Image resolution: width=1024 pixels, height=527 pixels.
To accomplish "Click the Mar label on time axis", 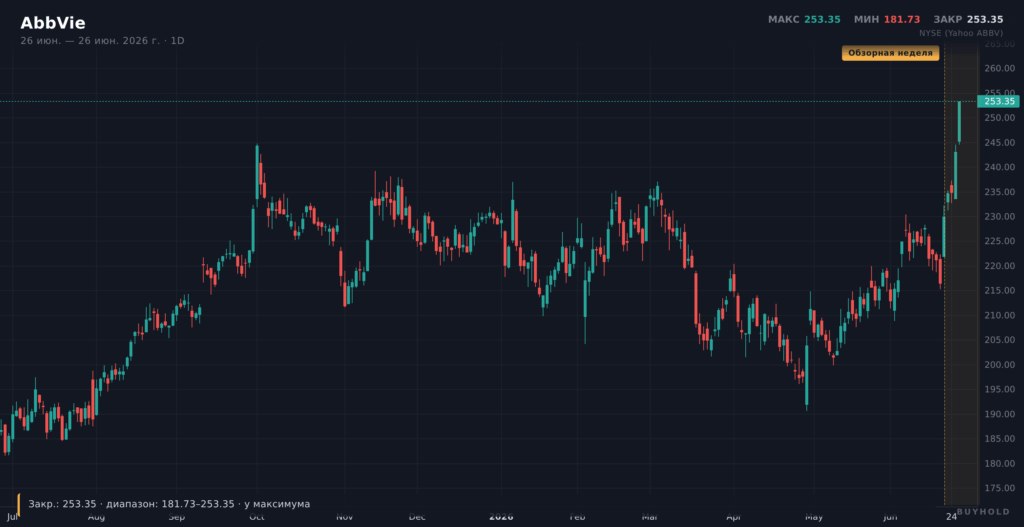I will click(649, 517).
